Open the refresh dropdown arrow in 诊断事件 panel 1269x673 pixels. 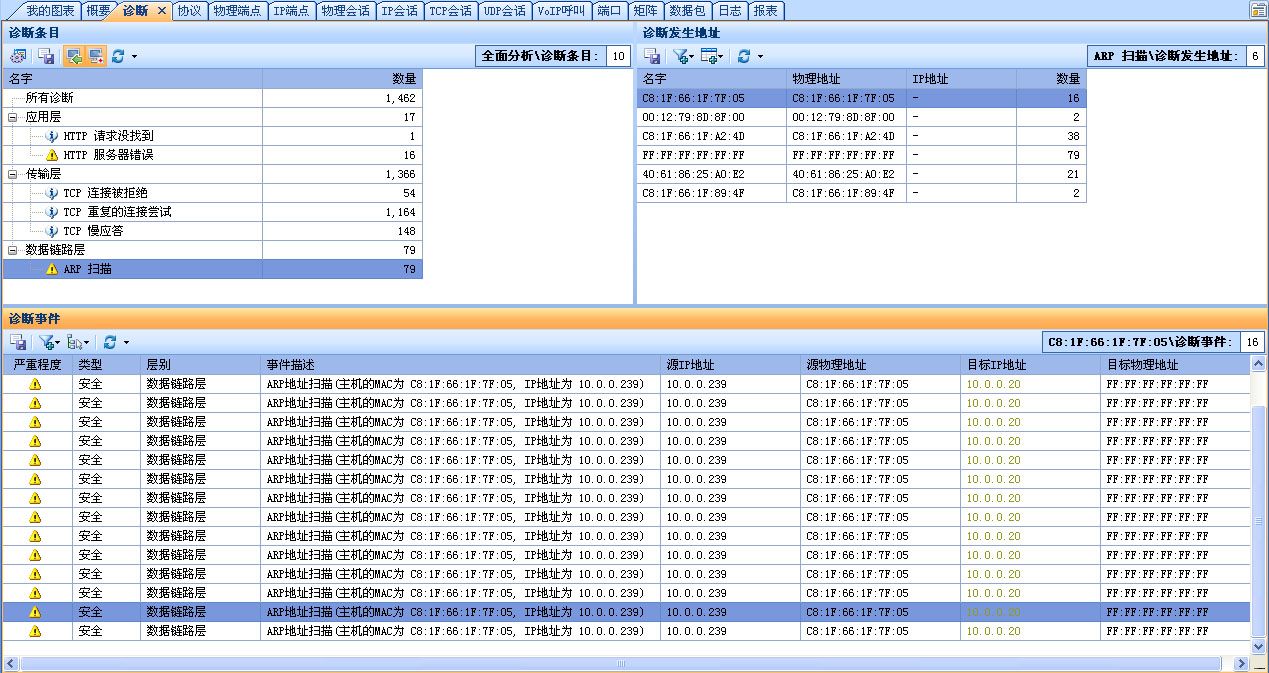tap(124, 341)
